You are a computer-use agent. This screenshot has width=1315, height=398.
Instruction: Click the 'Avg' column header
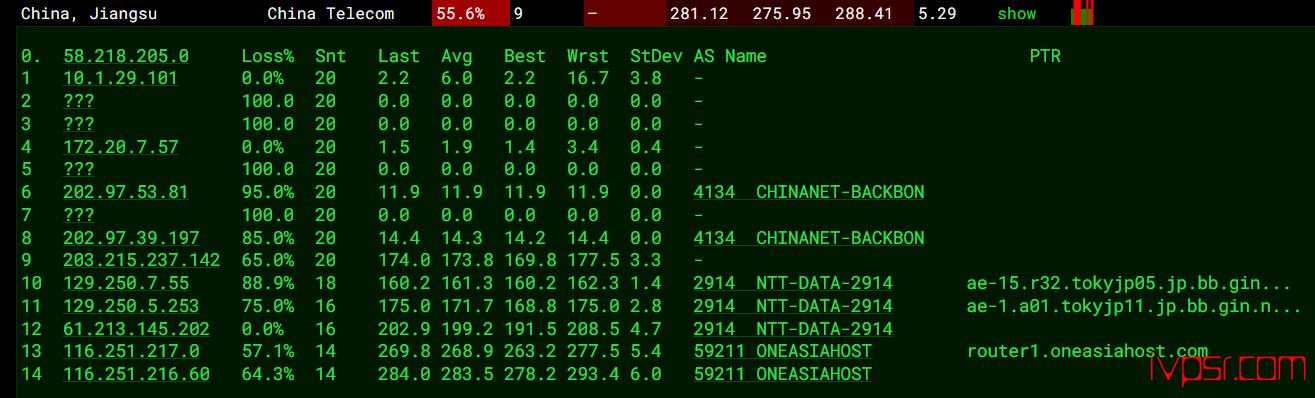point(457,56)
